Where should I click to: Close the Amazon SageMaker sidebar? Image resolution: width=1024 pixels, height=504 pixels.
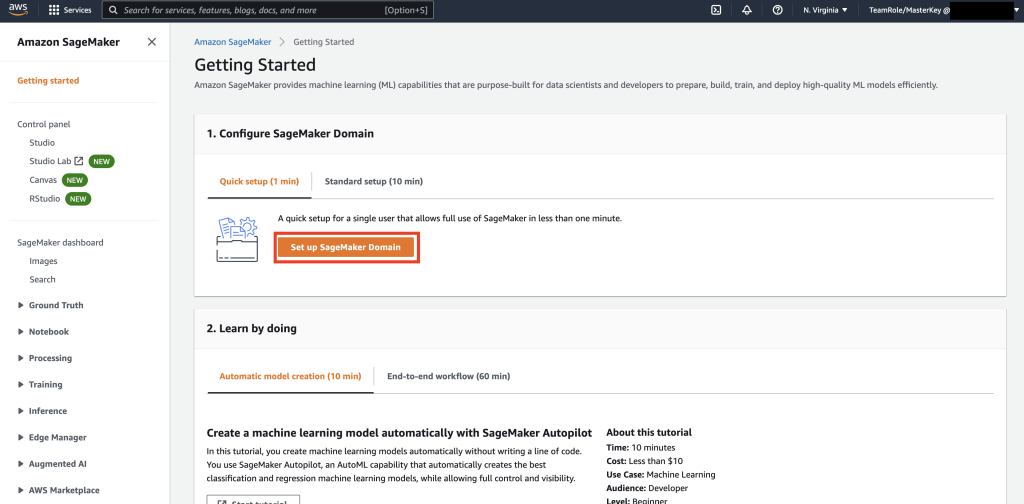(x=152, y=42)
